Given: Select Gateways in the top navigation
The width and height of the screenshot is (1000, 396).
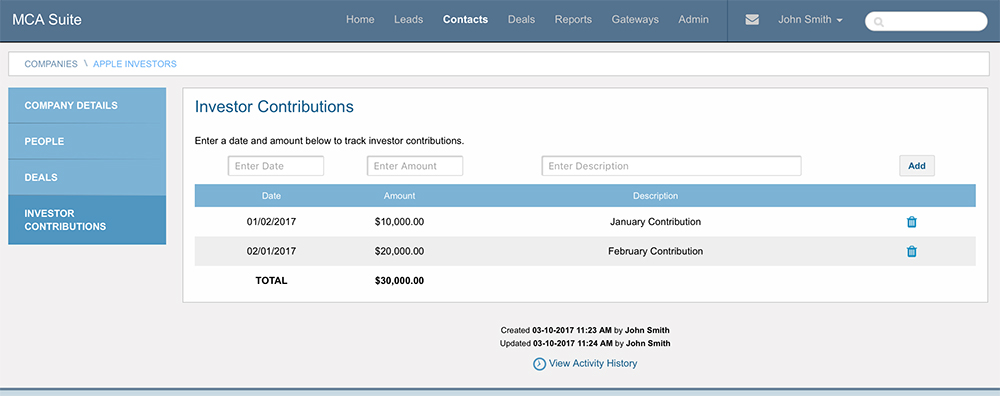Looking at the screenshot, I should (x=635, y=20).
